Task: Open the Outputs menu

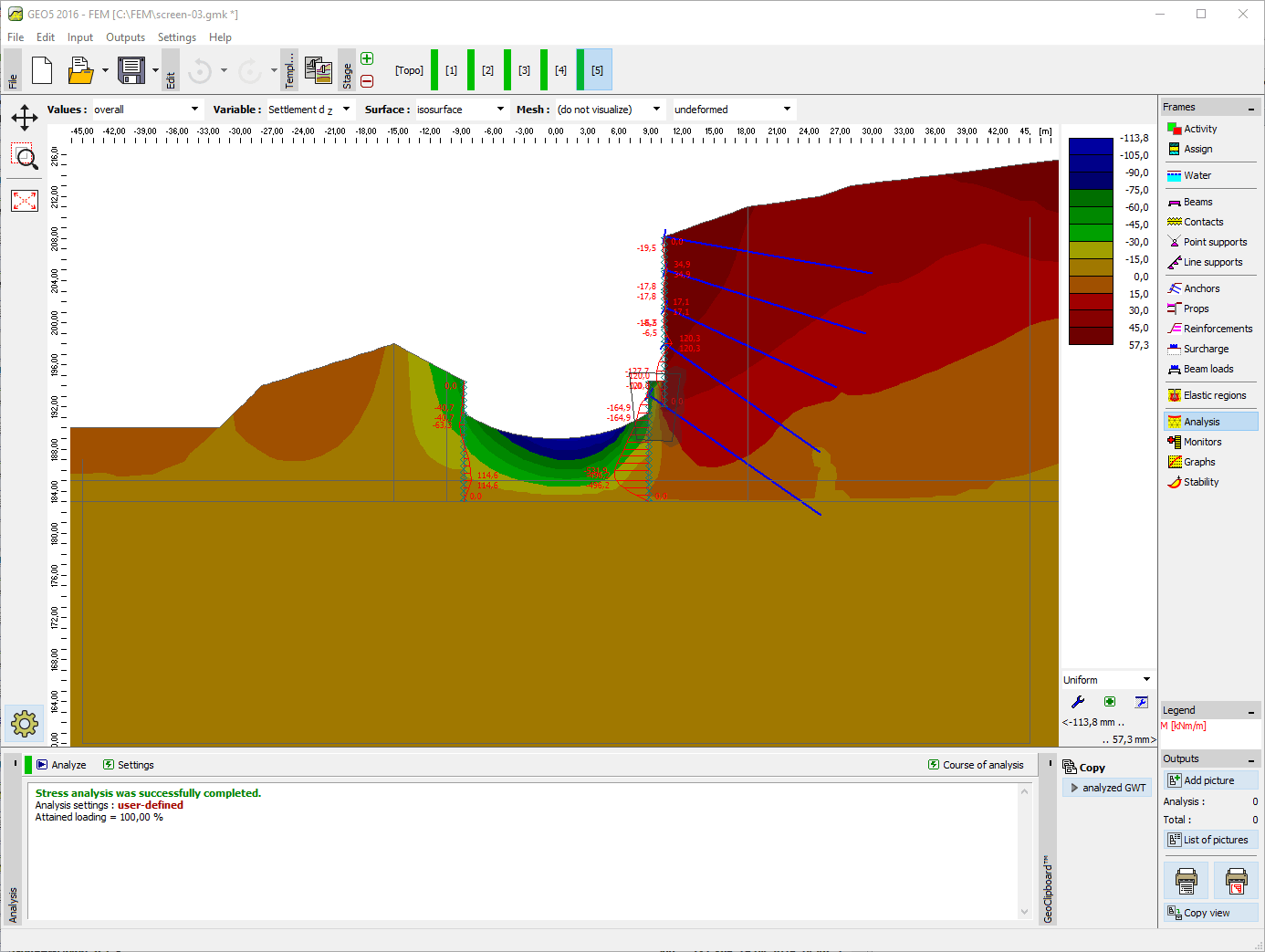Action: pos(125,37)
